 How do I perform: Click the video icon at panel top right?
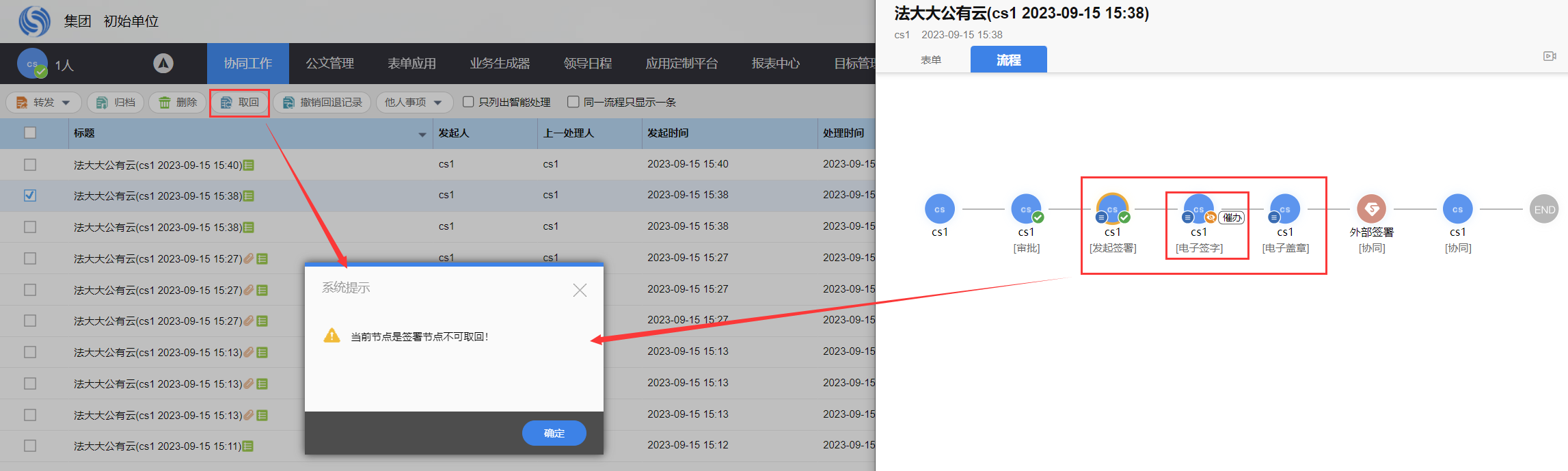(x=1550, y=56)
